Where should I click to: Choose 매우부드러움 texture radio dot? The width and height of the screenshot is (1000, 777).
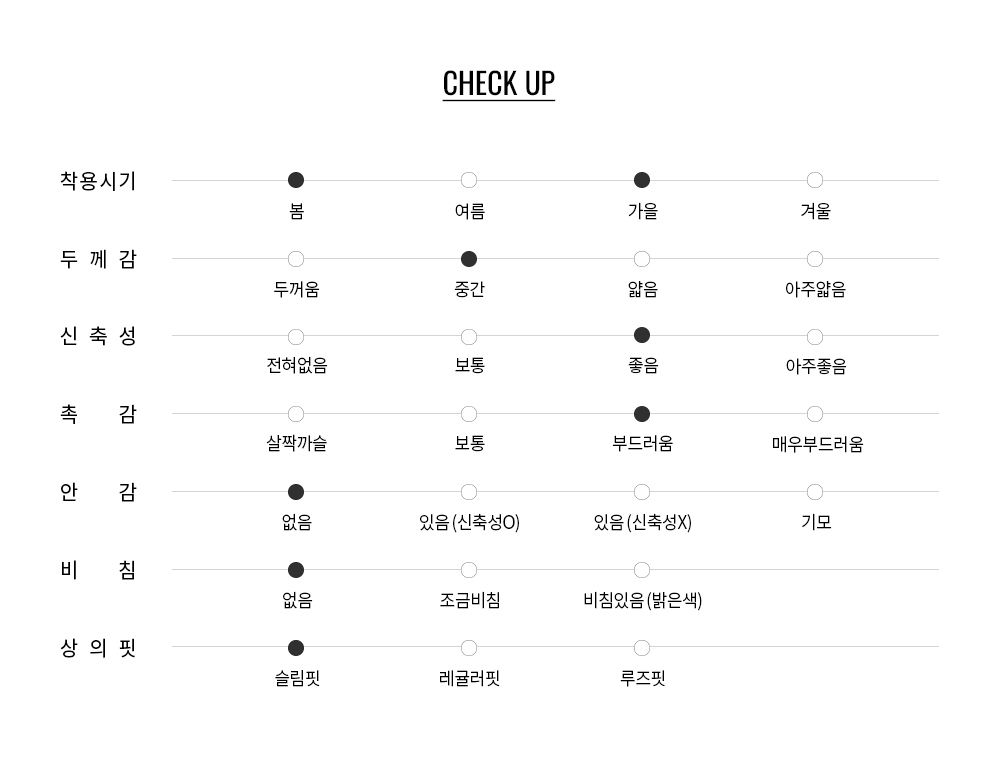click(815, 414)
